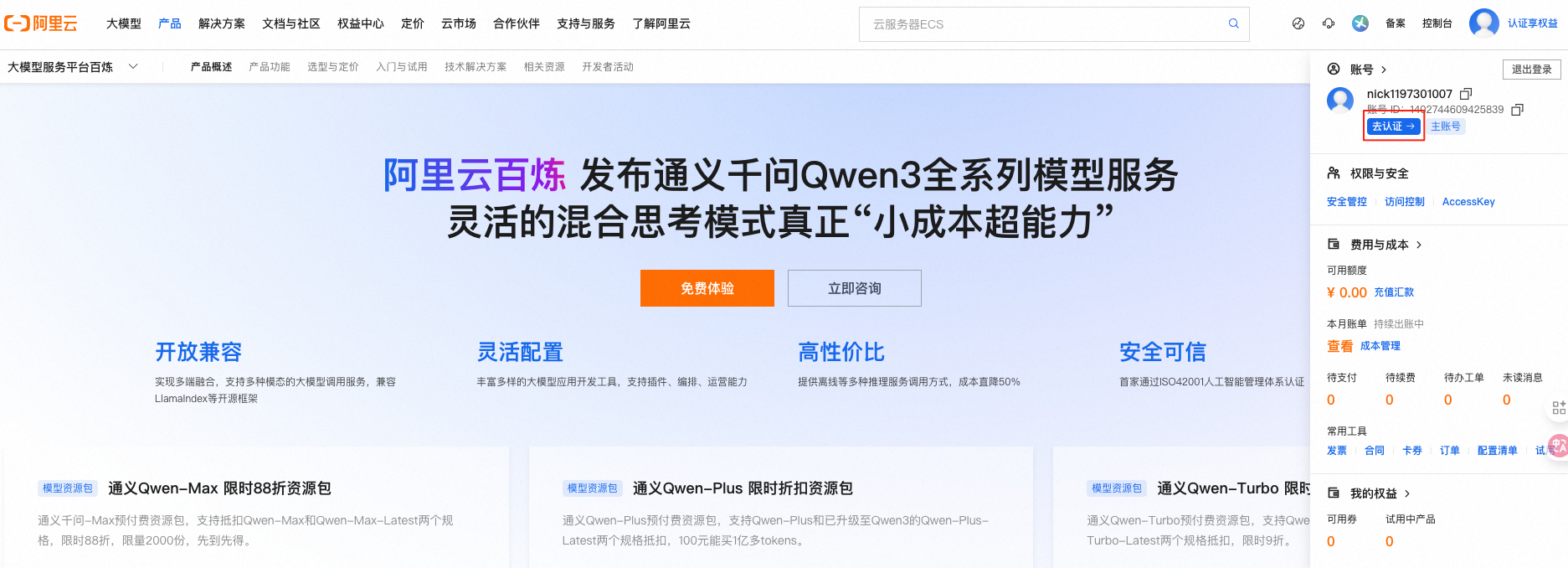
Task: Click the Alibaba Cloud logo
Action: click(41, 23)
